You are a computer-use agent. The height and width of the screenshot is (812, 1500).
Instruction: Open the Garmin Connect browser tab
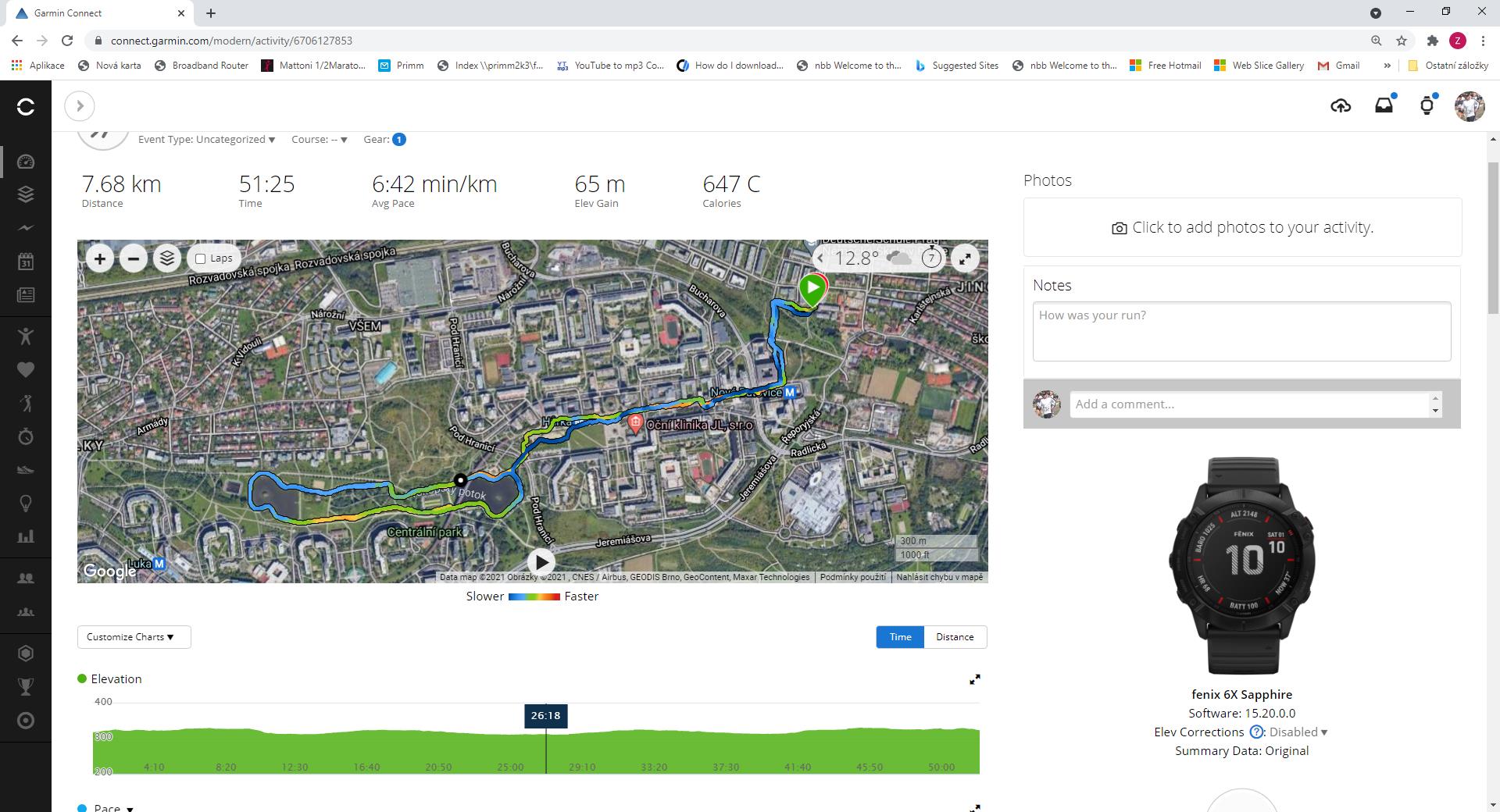(x=102, y=12)
